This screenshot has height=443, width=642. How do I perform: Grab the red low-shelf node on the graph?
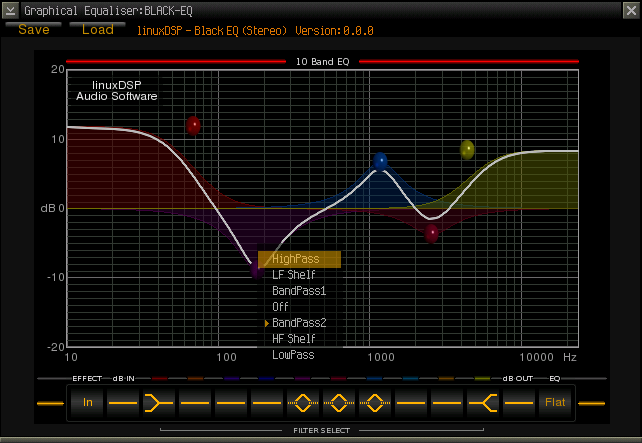(x=193, y=125)
